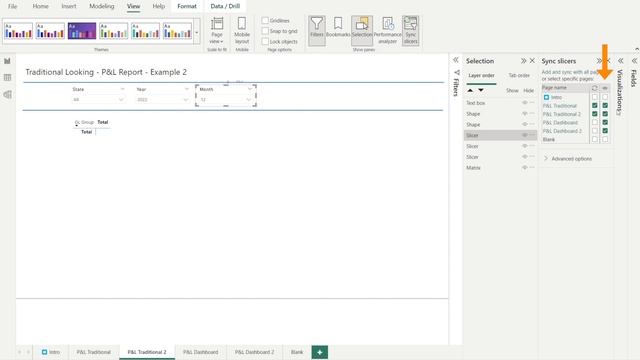Toggle the Sync slicers pane button
The image size is (640, 360).
[410, 31]
